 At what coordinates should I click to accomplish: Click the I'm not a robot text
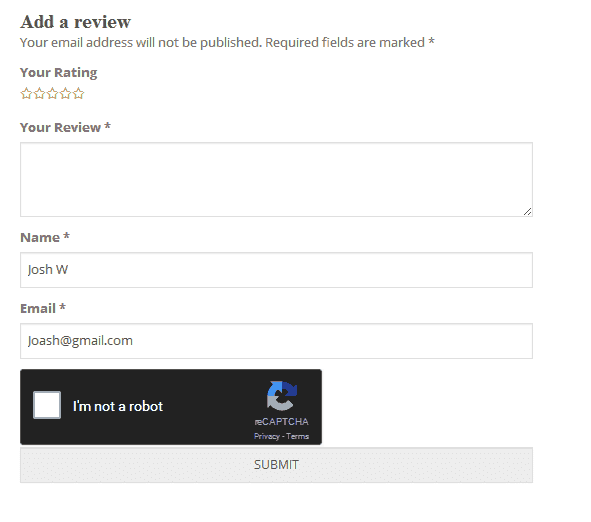(x=118, y=406)
